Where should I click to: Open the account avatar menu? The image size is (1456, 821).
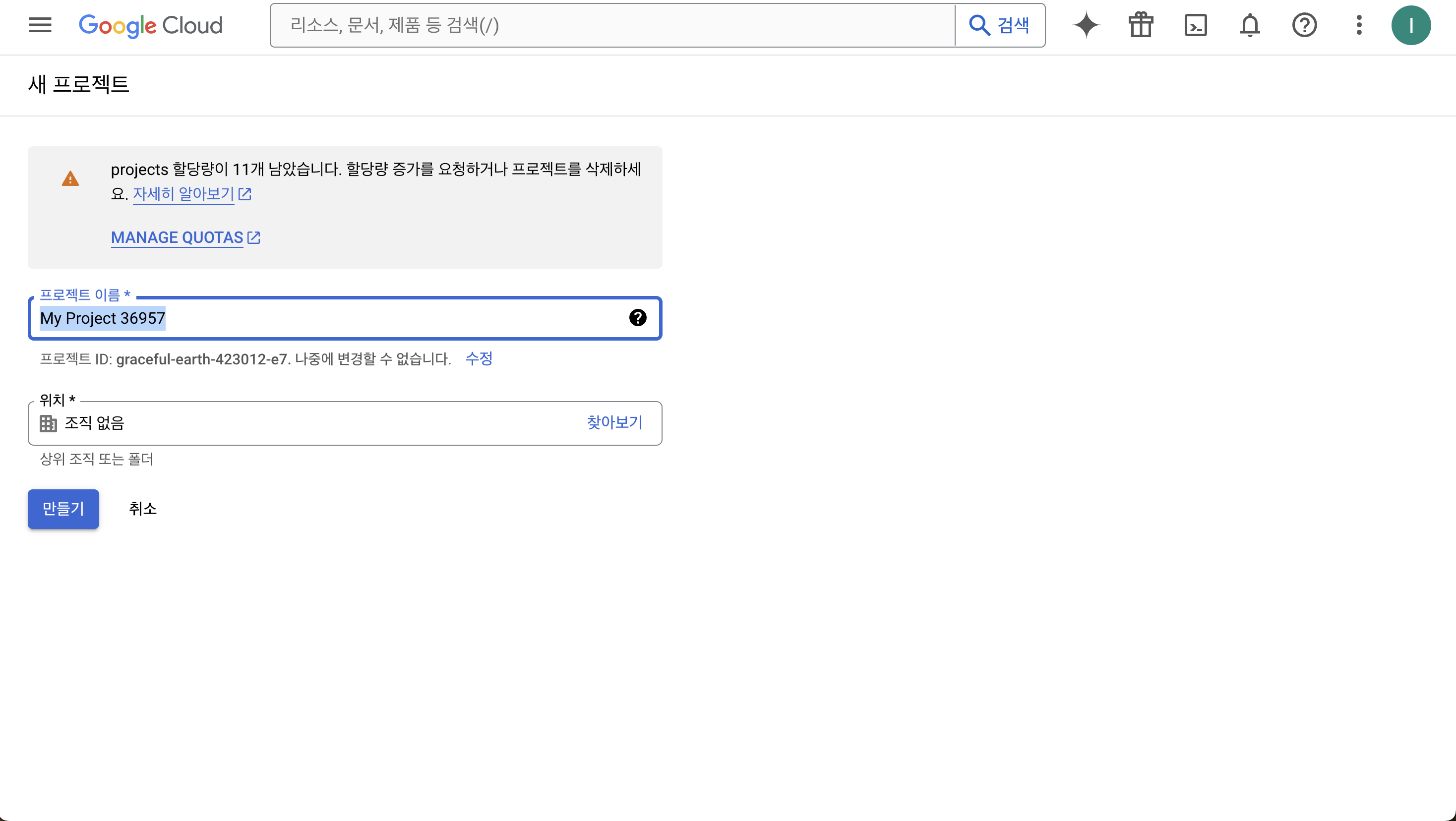(1411, 25)
